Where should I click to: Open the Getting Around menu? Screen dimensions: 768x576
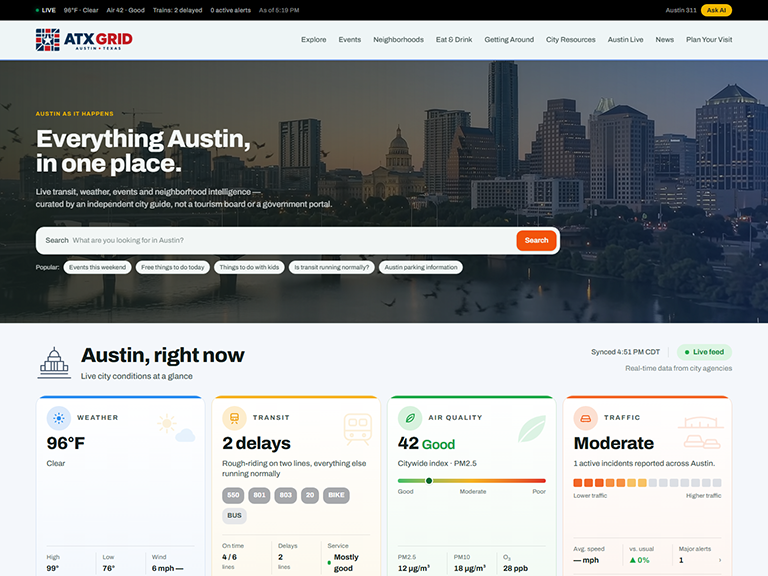(509, 40)
